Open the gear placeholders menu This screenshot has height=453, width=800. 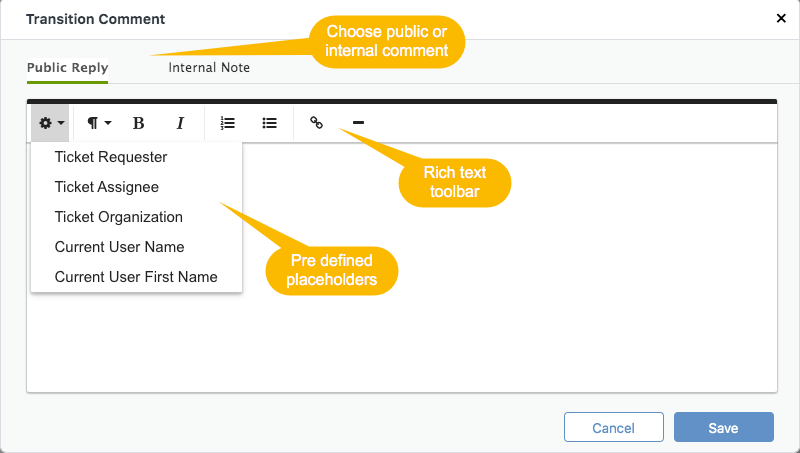click(x=51, y=123)
